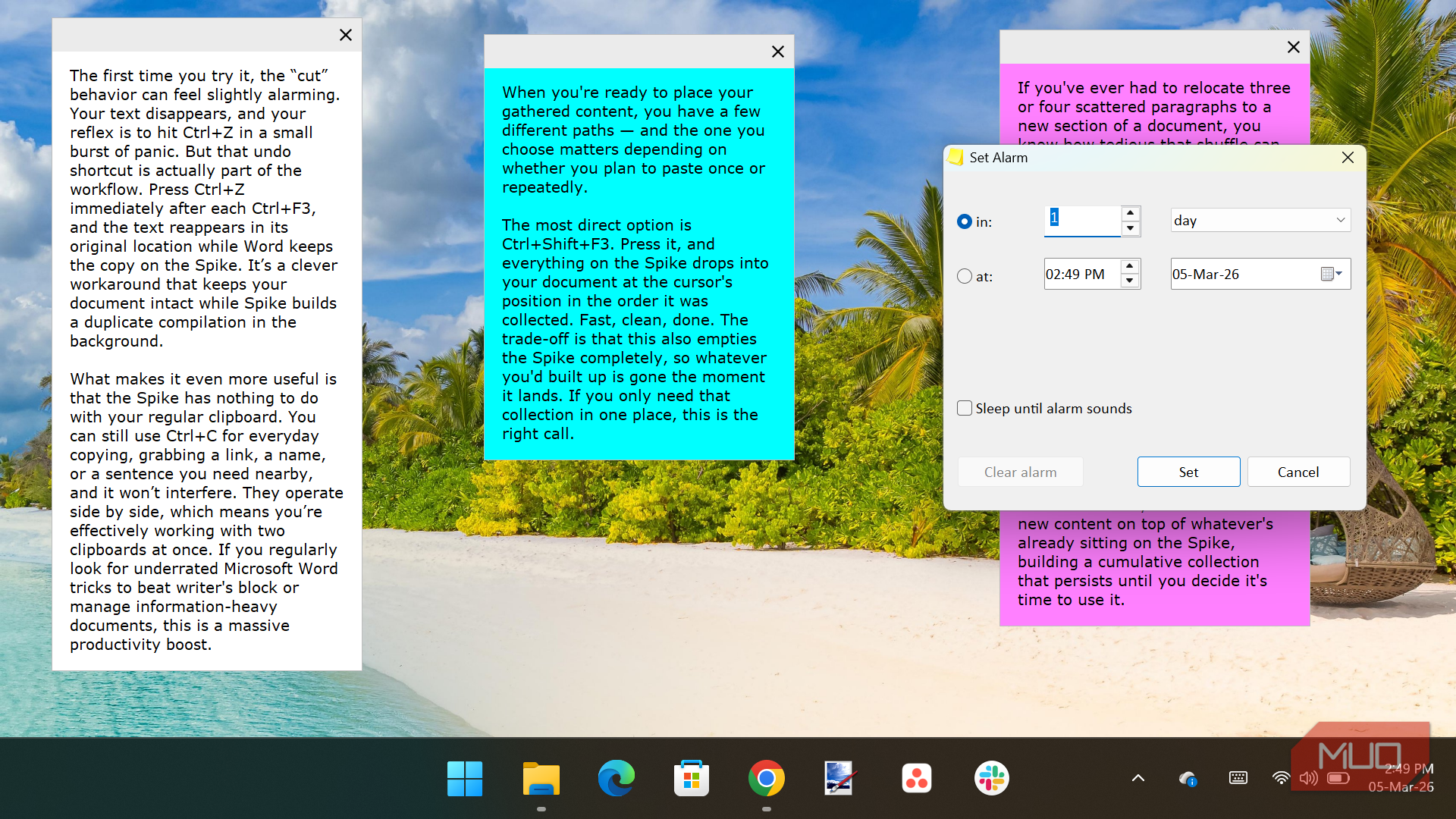Open Slack from the taskbar
The width and height of the screenshot is (1456, 819).
991,778
